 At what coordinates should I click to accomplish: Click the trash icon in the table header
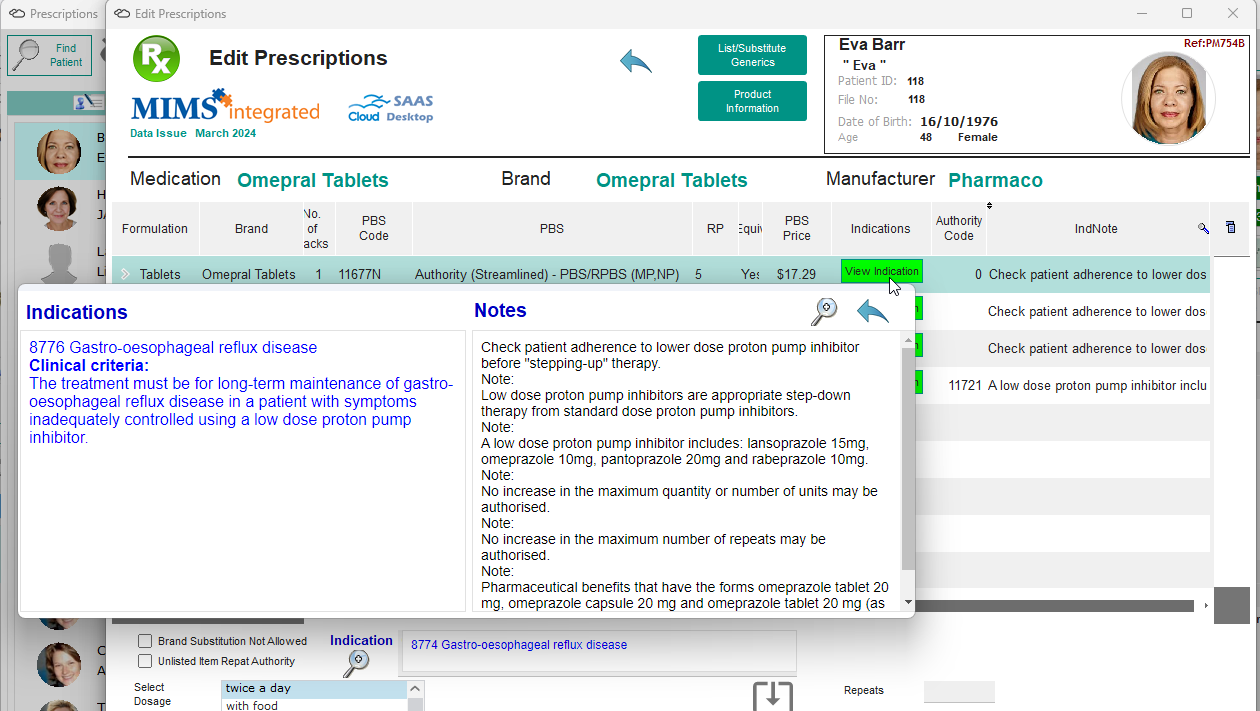tap(1230, 228)
